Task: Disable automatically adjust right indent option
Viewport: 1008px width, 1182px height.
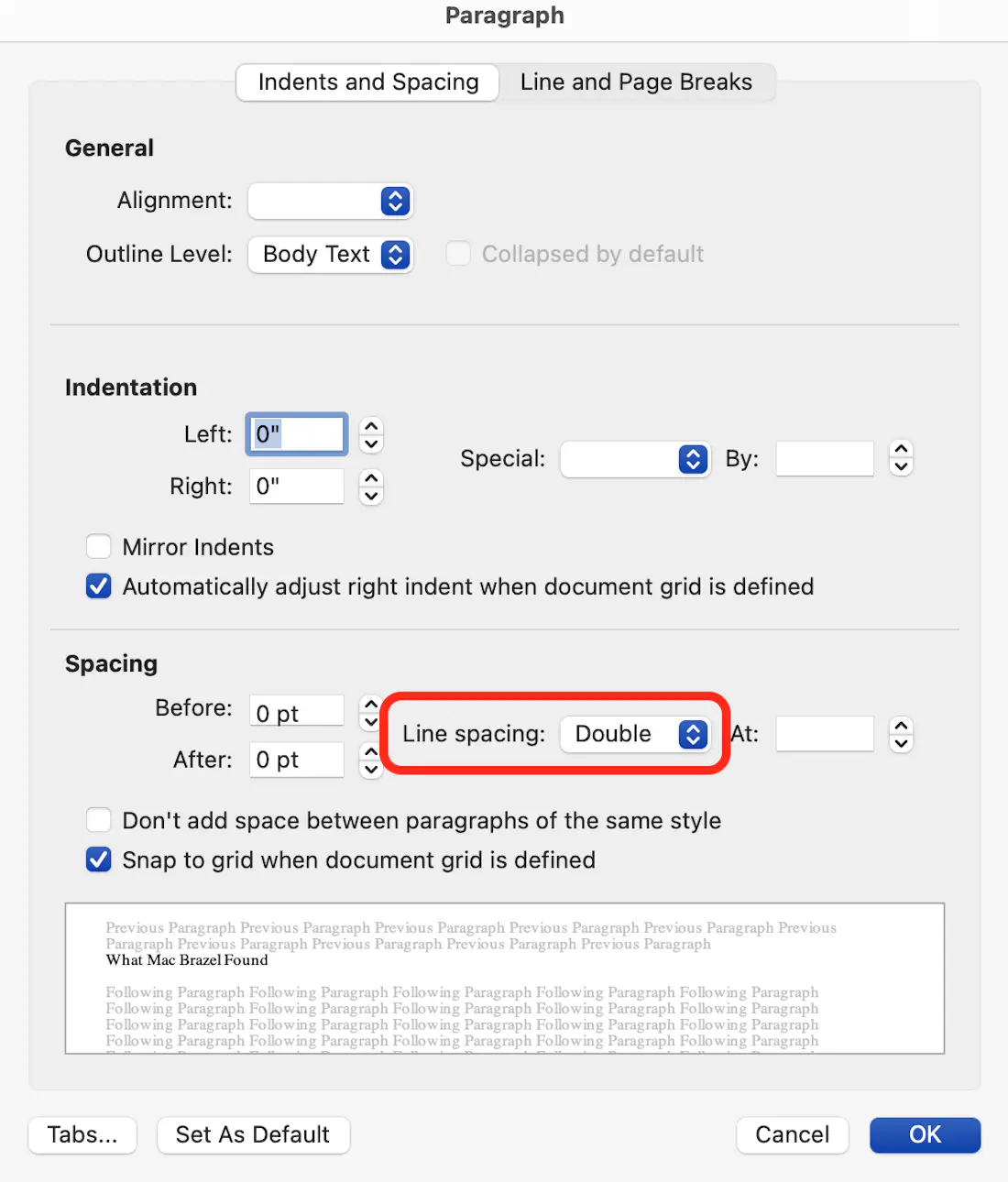Action: (x=98, y=586)
